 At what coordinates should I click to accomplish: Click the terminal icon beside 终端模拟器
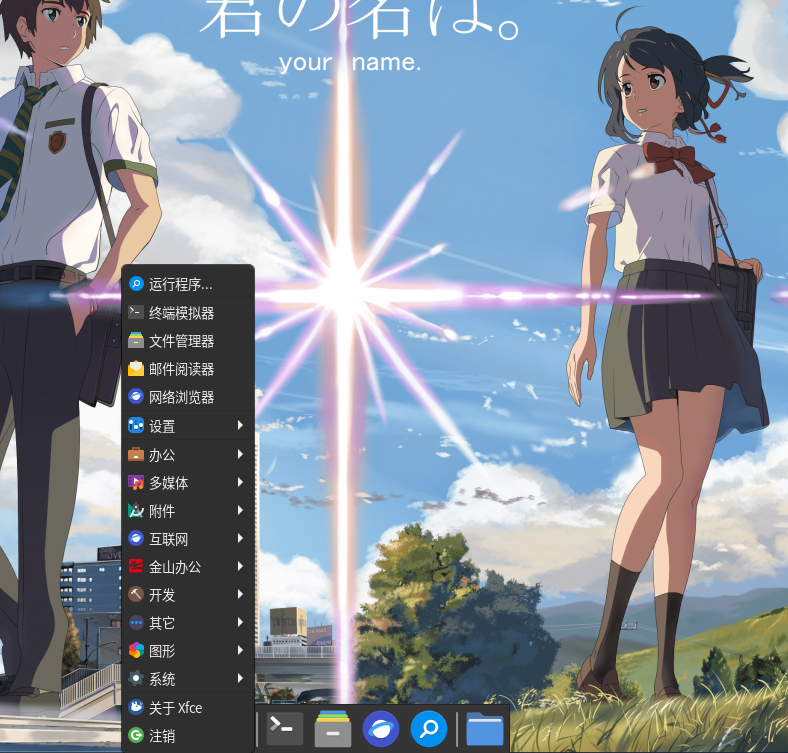(x=136, y=312)
